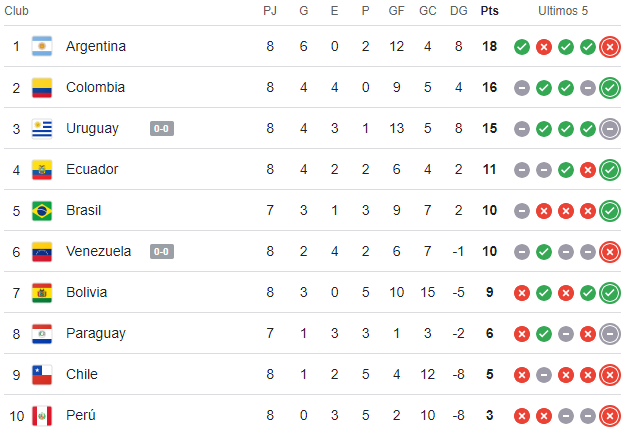Click Uruguay's circled latest draw icon
This screenshot has height=441, width=633.
click(610, 128)
